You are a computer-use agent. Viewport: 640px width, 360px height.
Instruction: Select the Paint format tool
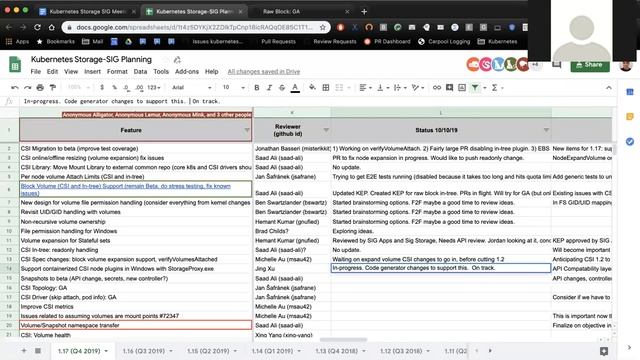pyautogui.click(x=53, y=88)
